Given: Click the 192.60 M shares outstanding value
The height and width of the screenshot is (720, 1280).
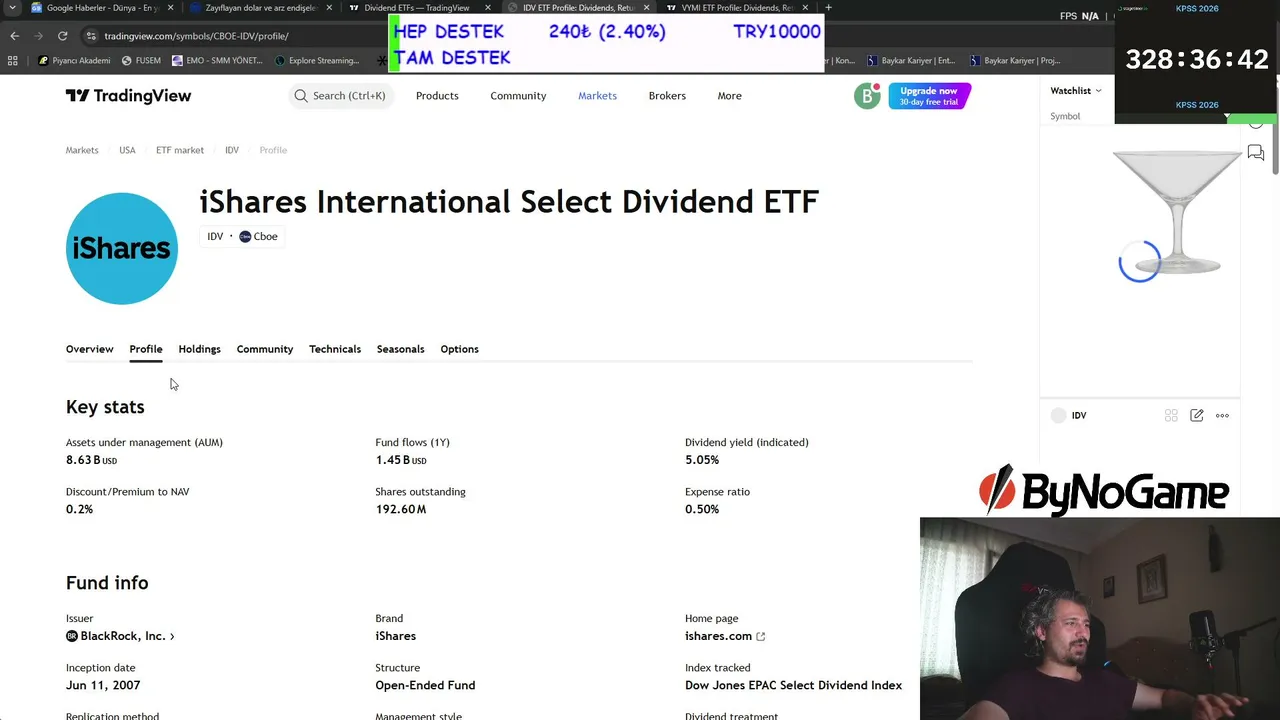Looking at the screenshot, I should point(401,509).
